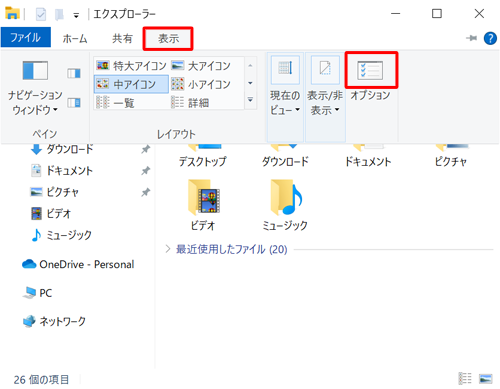Click the 最近使用したファイル (20) heading
This screenshot has height=389, width=500.
click(x=231, y=249)
